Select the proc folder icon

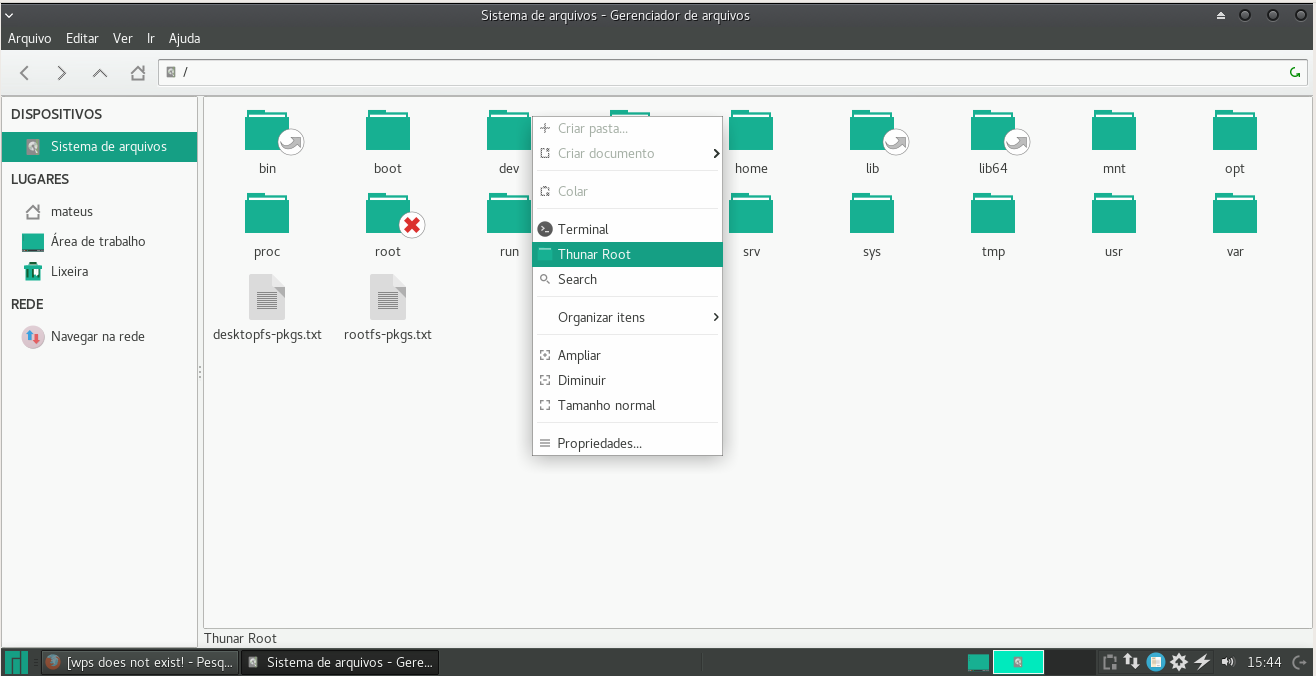(267, 214)
